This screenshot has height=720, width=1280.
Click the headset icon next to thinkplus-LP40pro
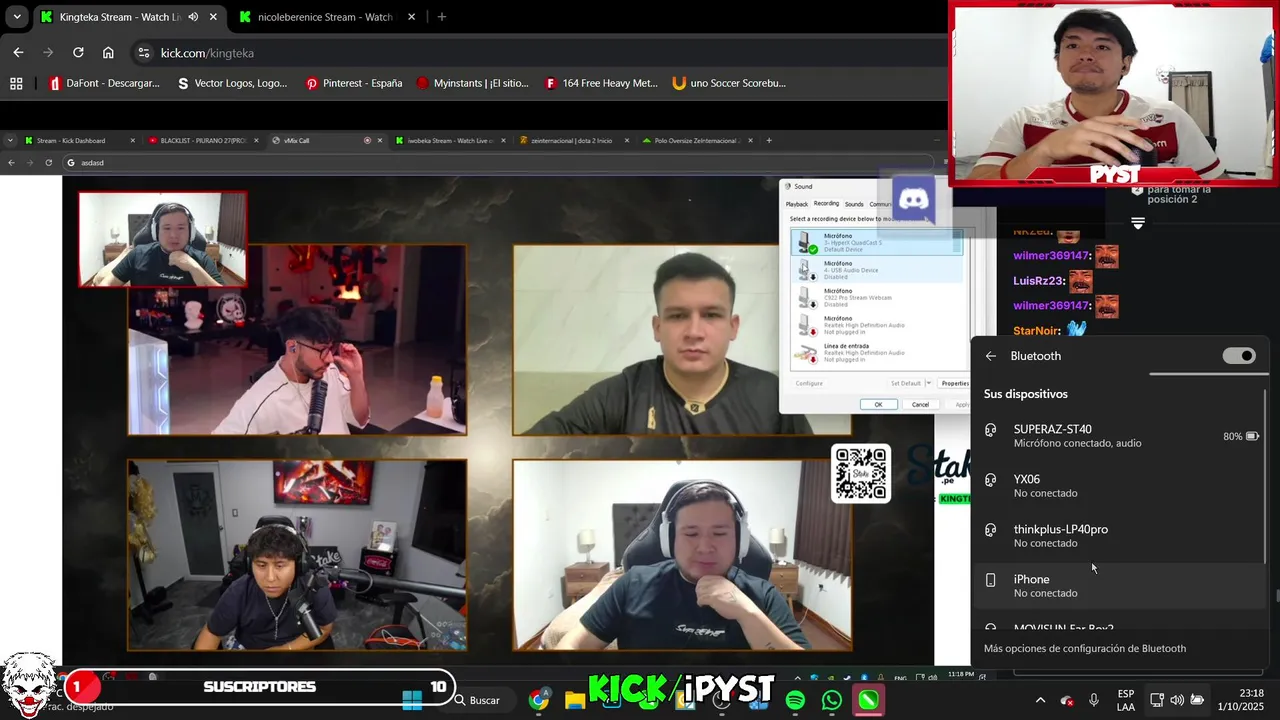990,530
